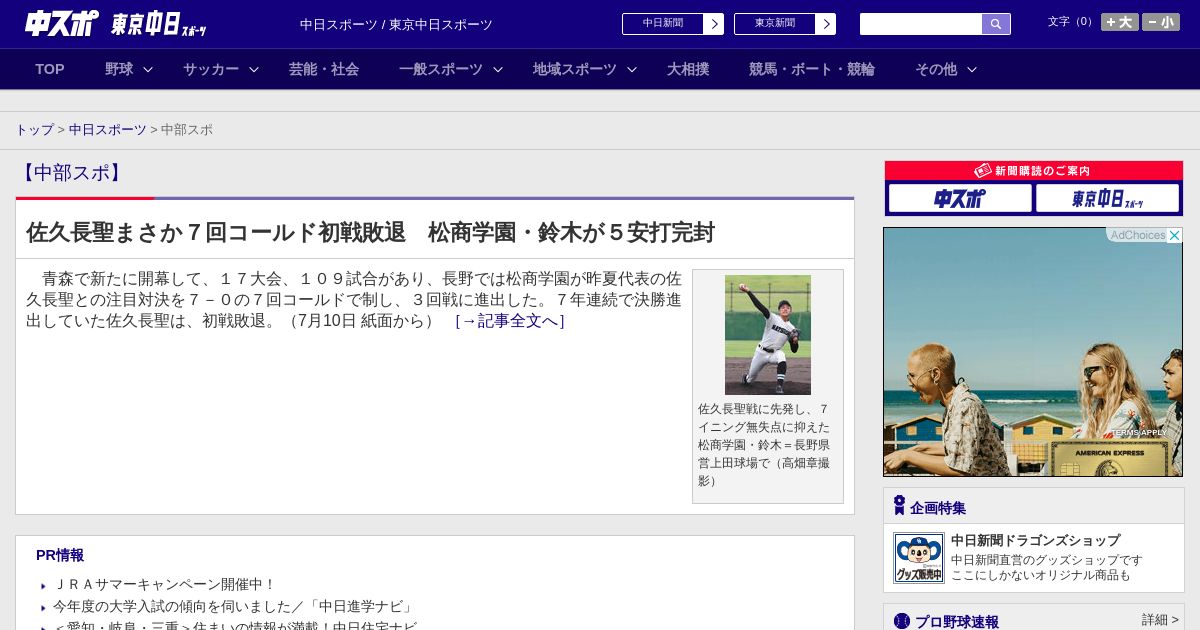Viewport: 1200px width, 630px height.
Task: Close the ad with X icon
Action: click(1175, 235)
